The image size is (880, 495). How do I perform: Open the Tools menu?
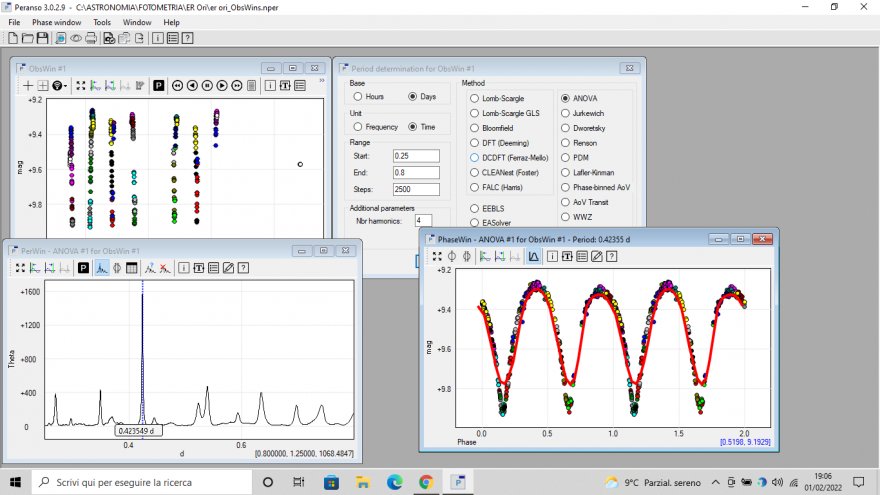click(102, 22)
